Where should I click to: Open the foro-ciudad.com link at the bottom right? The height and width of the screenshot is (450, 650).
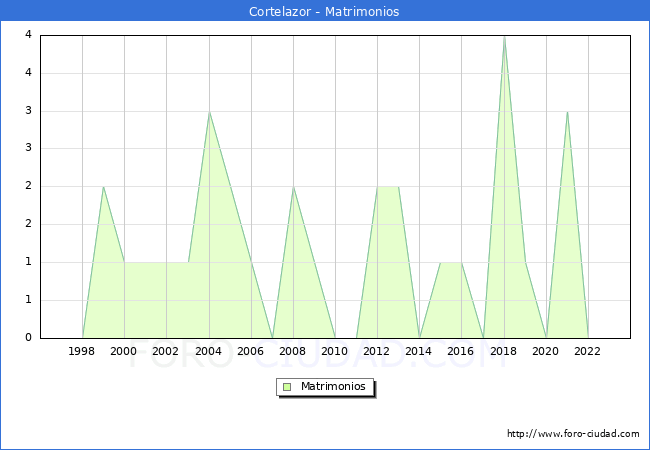coord(573,434)
